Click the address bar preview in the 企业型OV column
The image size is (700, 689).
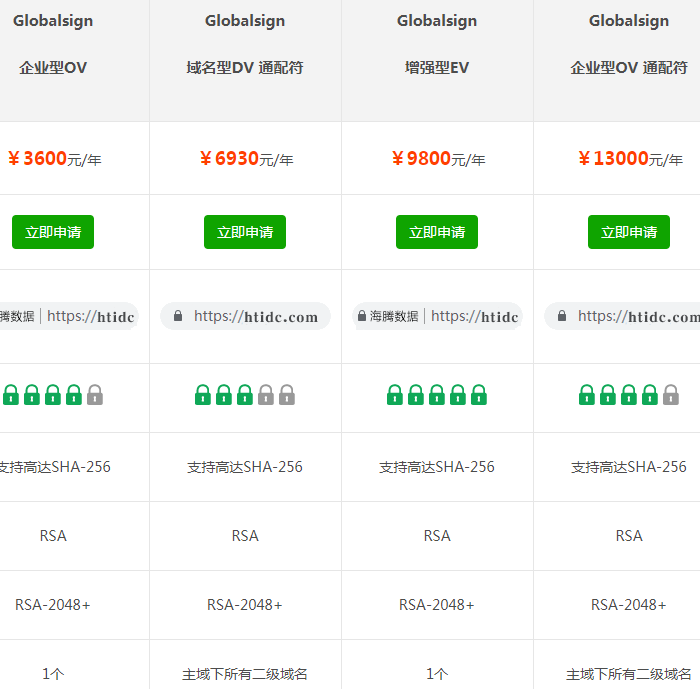click(x=69, y=316)
